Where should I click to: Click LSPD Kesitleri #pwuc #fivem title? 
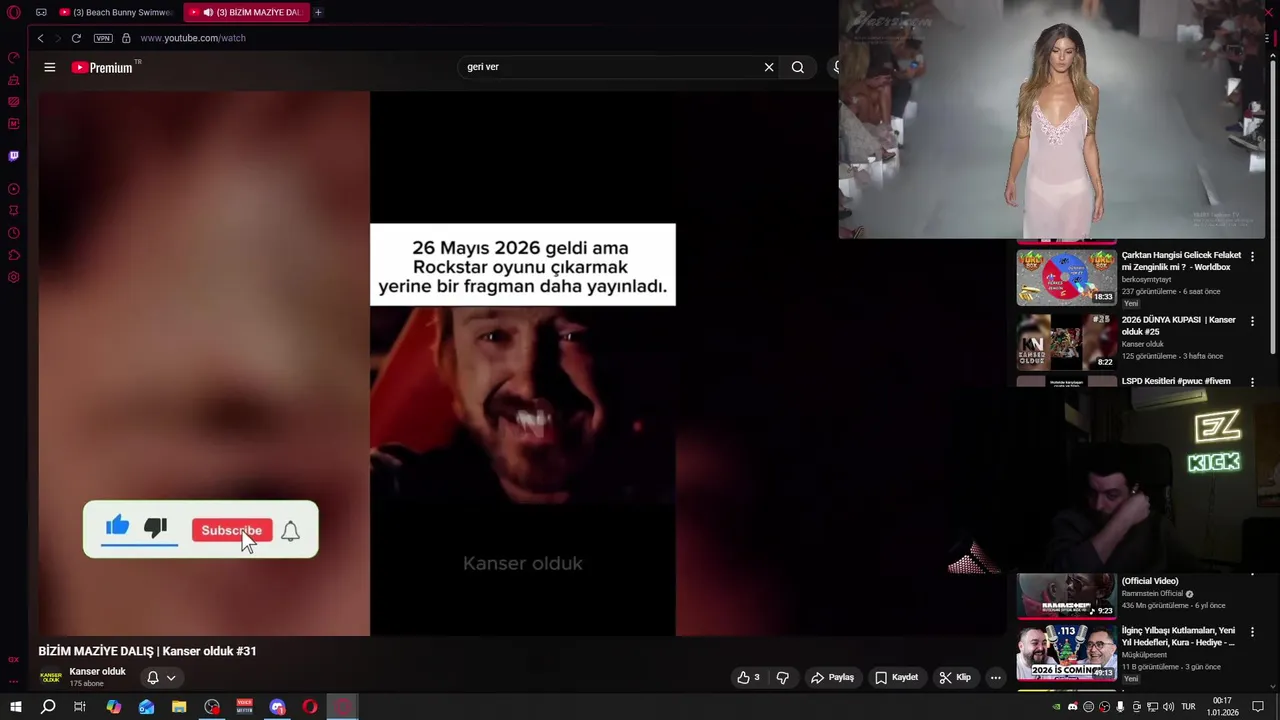(1176, 381)
